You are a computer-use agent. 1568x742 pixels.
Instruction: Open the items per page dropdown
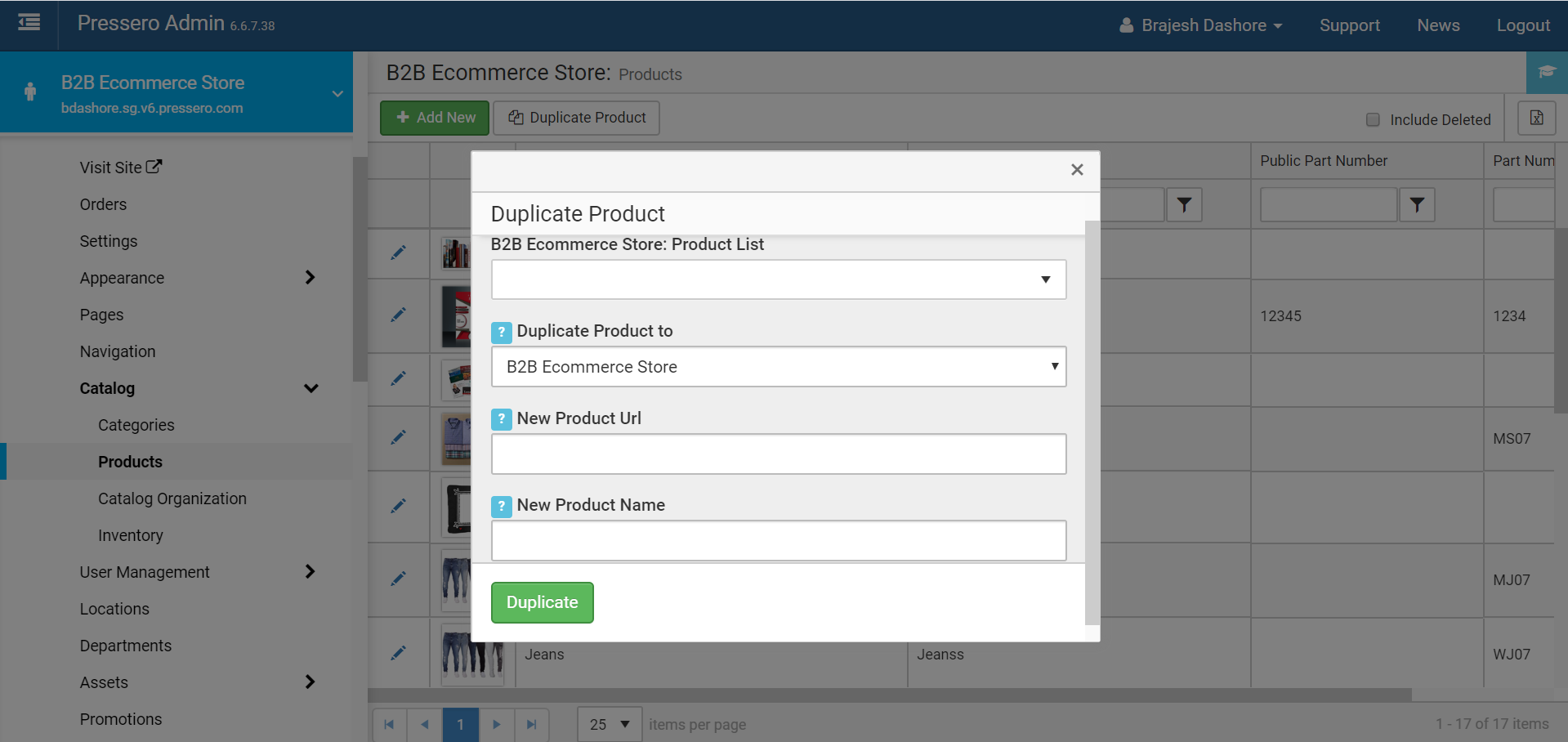(610, 725)
